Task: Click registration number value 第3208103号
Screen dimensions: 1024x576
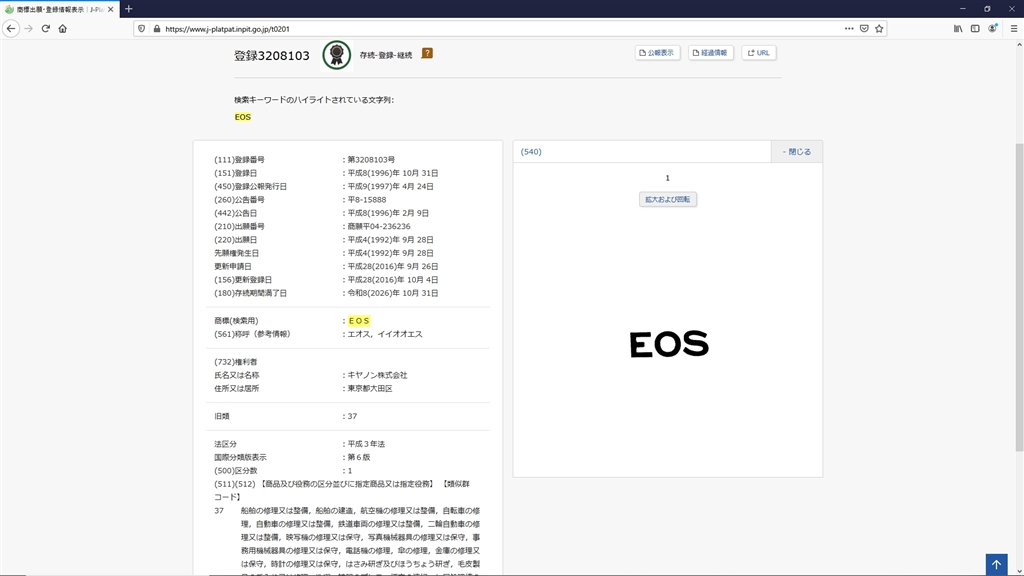Action: click(x=371, y=159)
